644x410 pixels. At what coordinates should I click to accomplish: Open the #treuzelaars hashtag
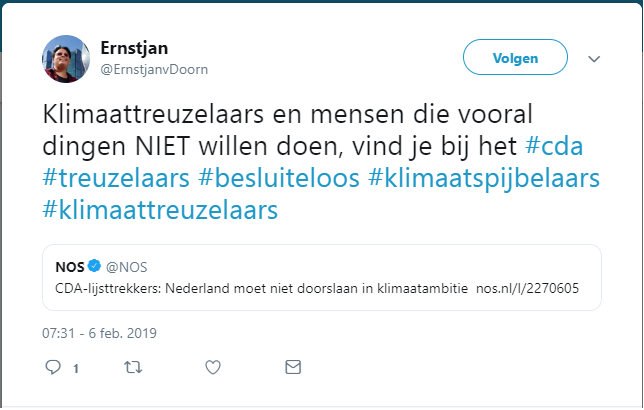click(x=116, y=178)
